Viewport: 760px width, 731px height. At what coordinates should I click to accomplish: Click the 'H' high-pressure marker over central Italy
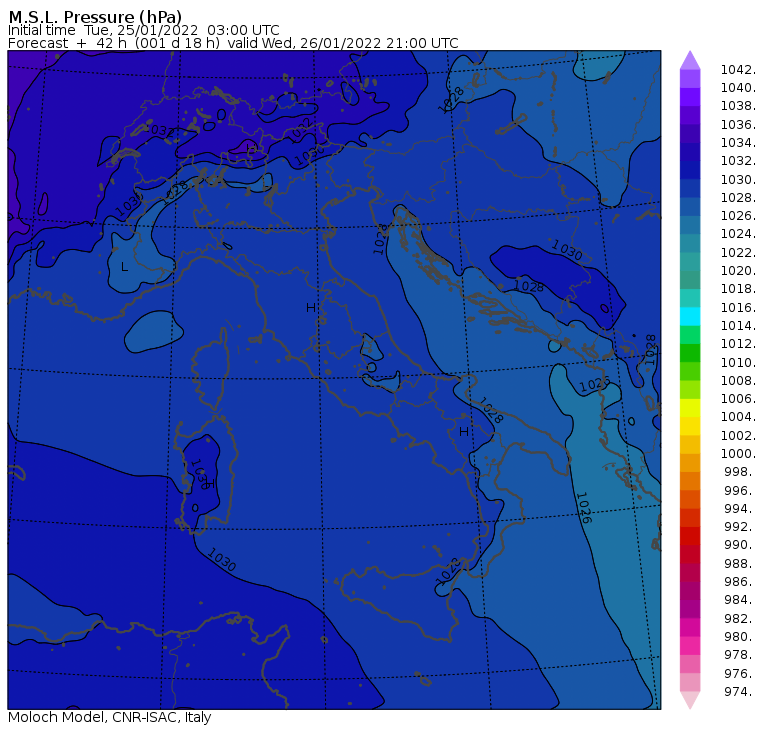click(x=311, y=308)
